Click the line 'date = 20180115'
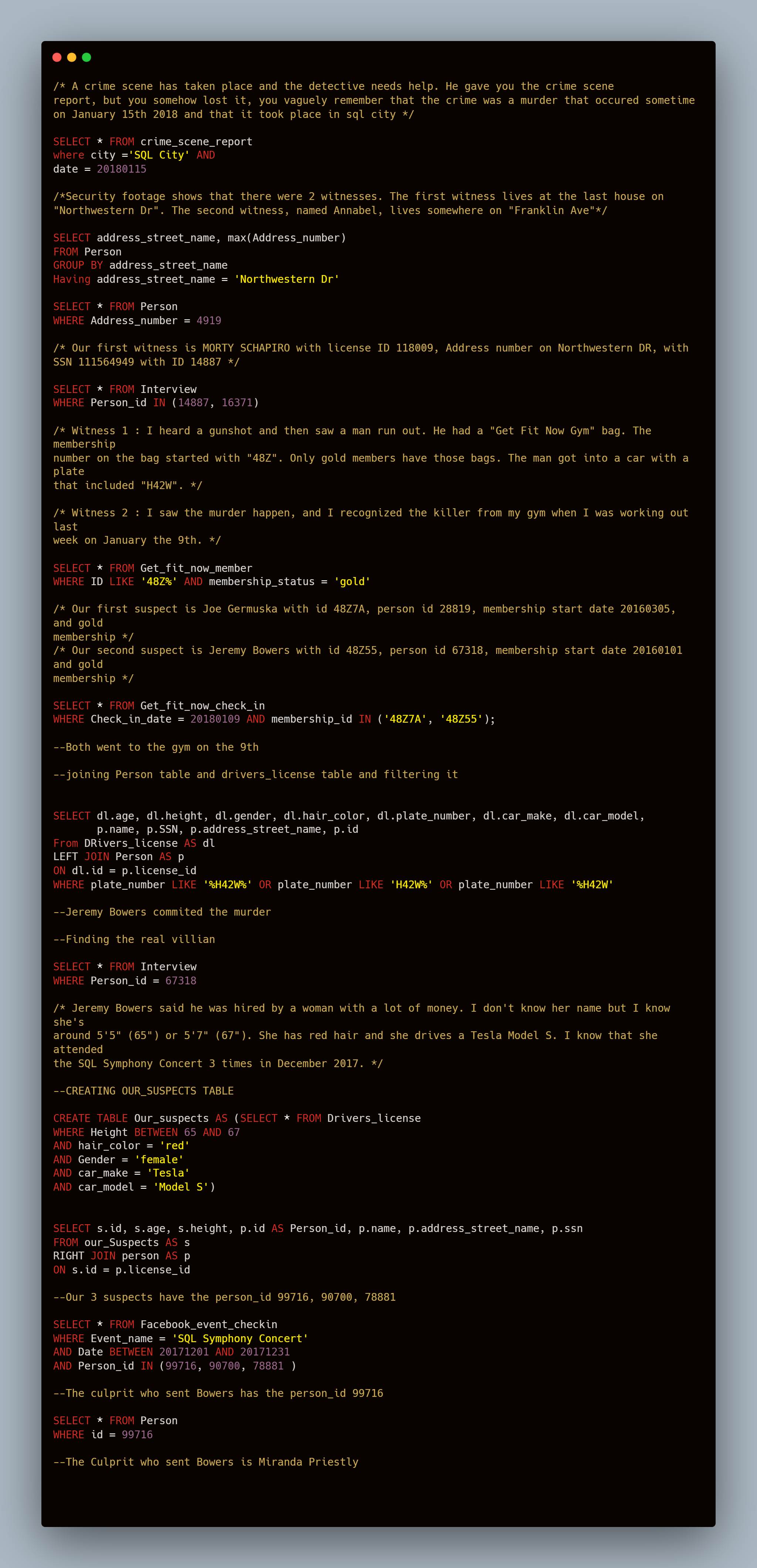The width and height of the screenshot is (757, 1568). click(100, 169)
